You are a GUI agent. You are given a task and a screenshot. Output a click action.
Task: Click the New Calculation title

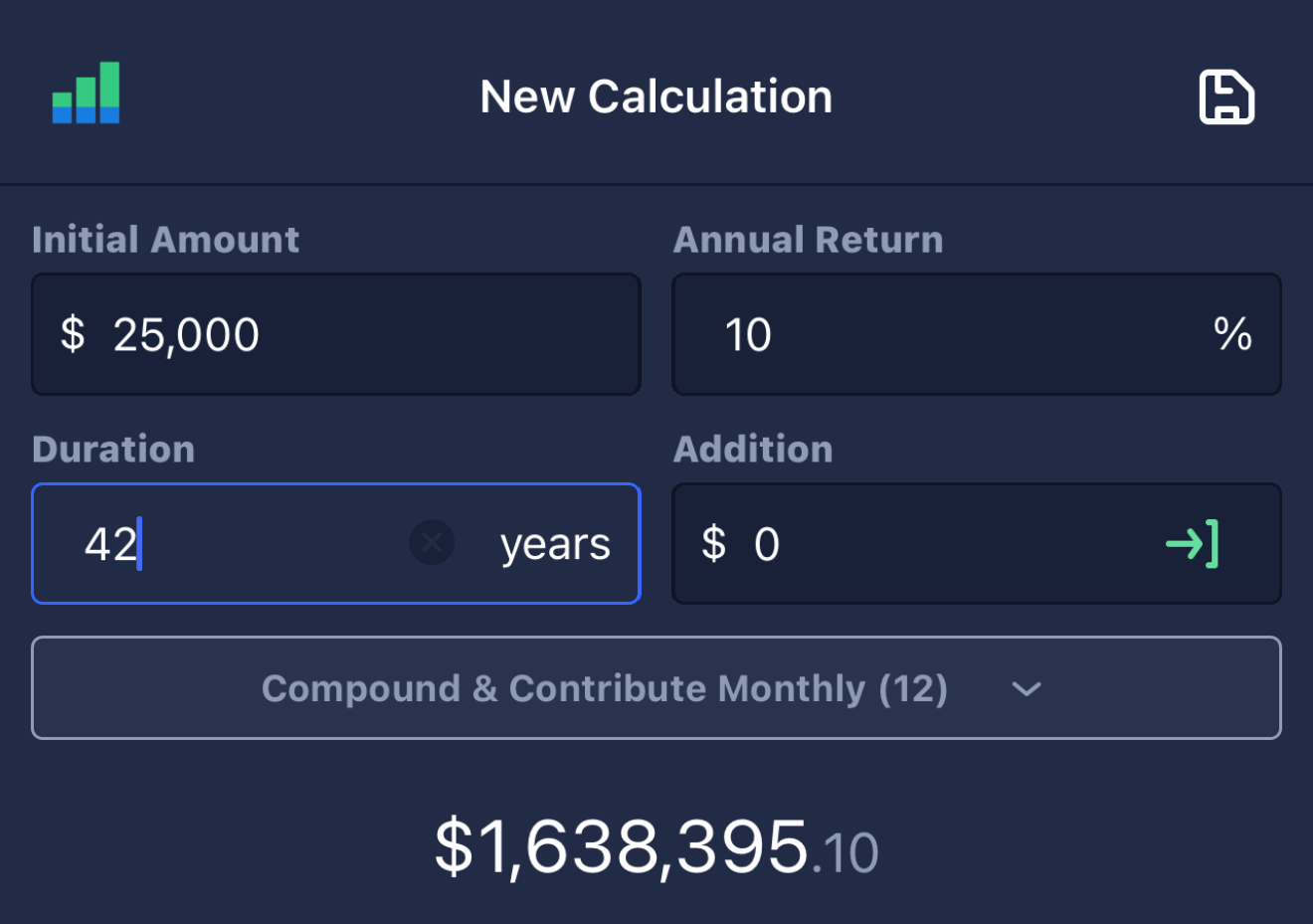point(656,96)
